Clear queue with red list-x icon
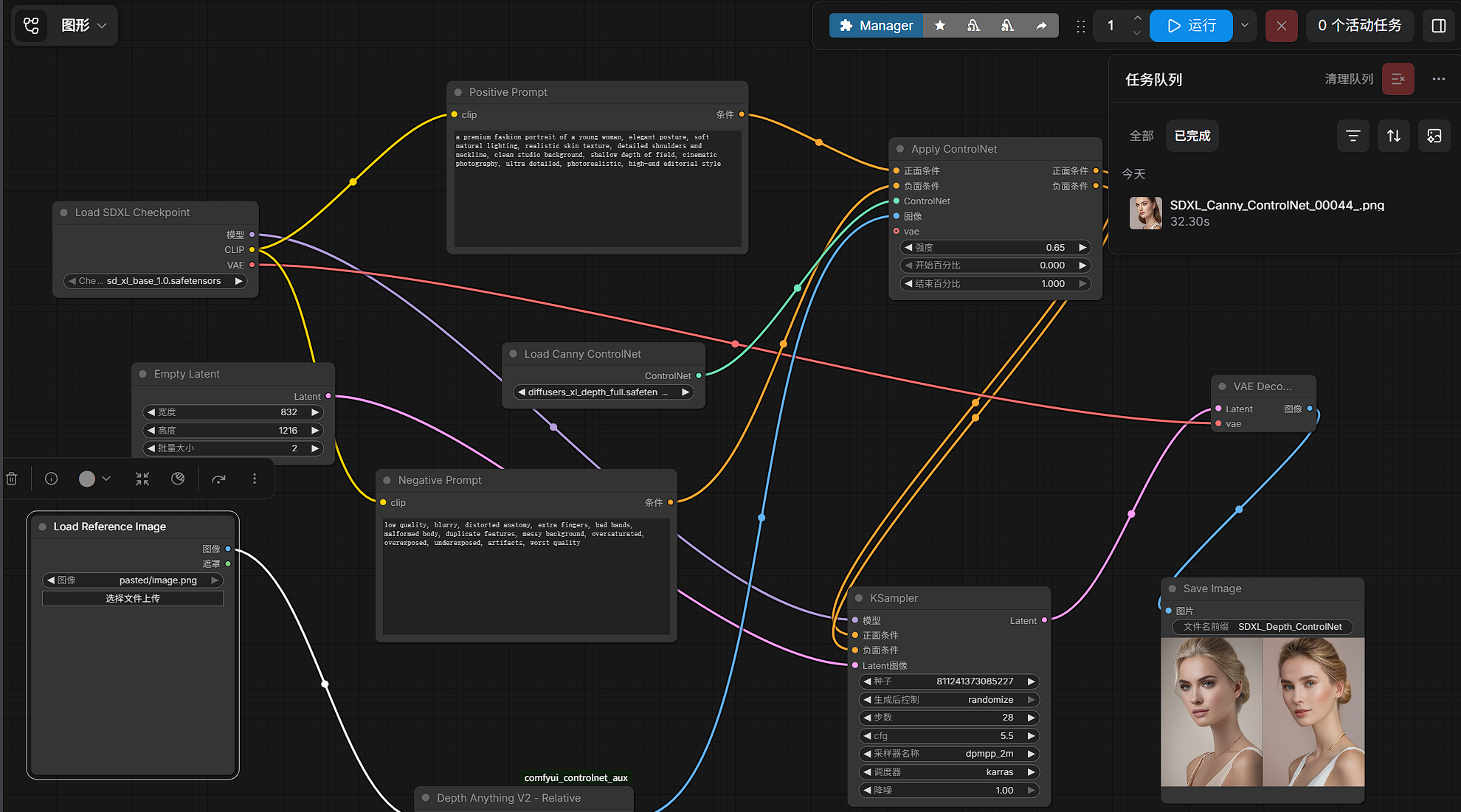The height and width of the screenshot is (812, 1461). [1398, 79]
